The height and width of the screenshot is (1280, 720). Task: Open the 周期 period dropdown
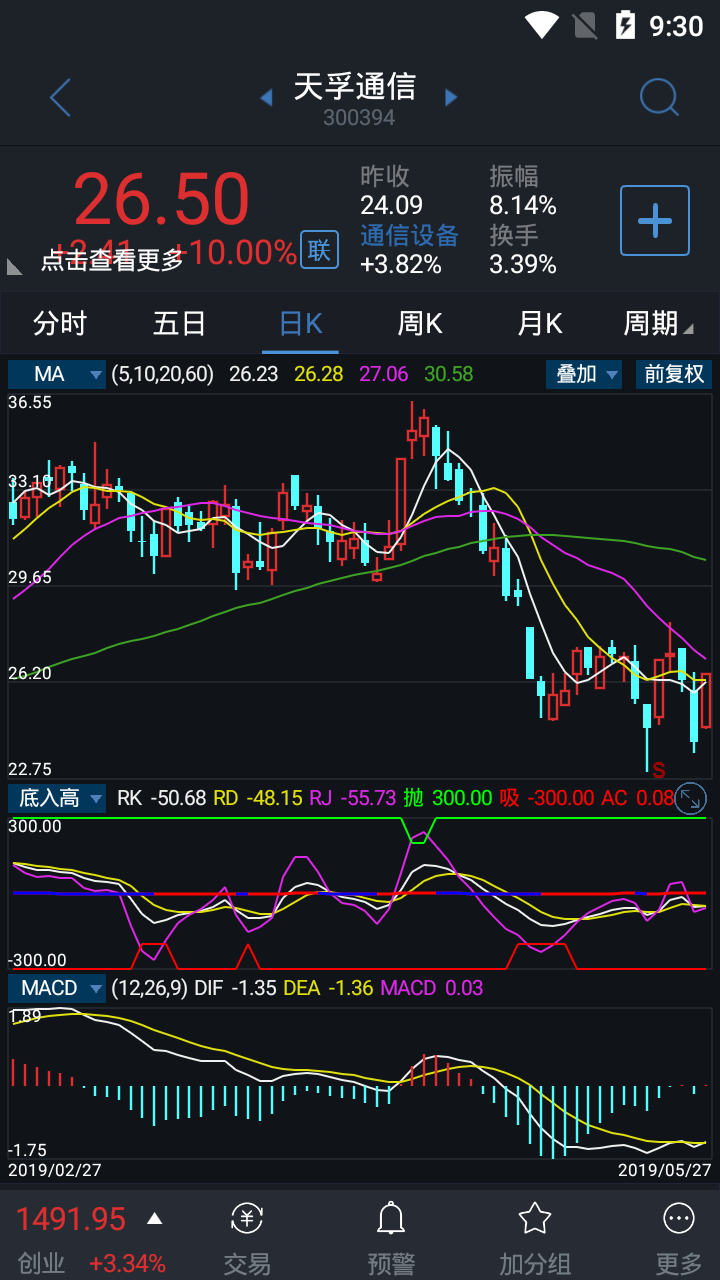[x=658, y=324]
